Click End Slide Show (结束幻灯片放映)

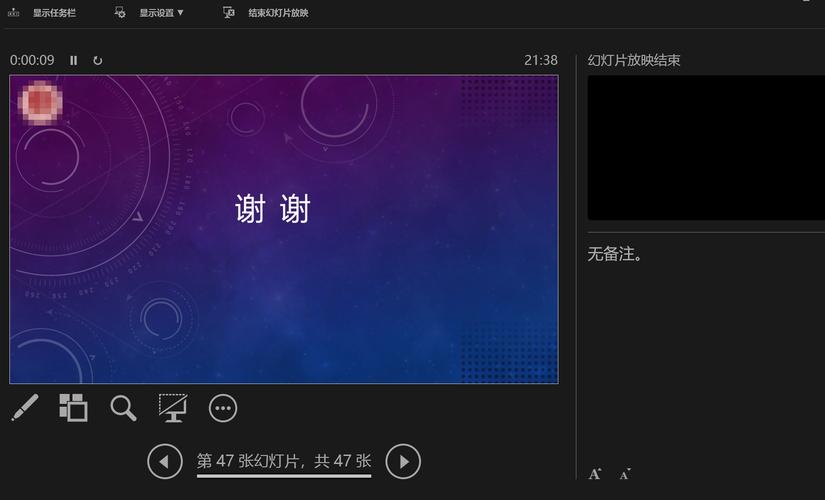point(278,13)
